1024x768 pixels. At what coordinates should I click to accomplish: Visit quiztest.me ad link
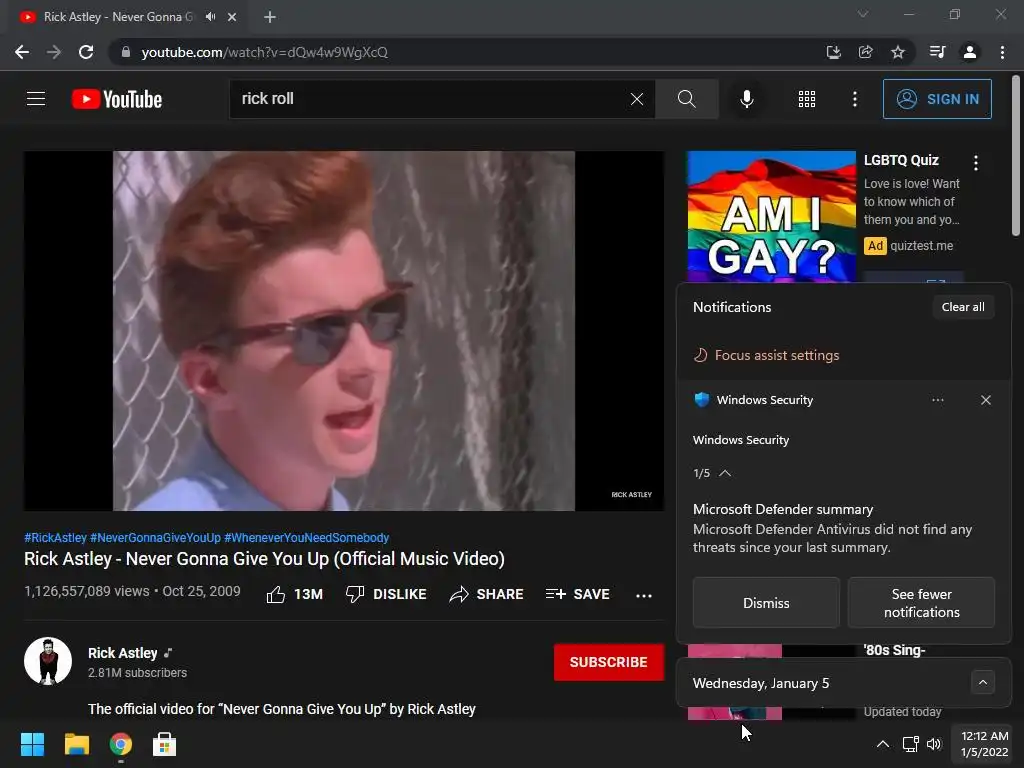921,246
